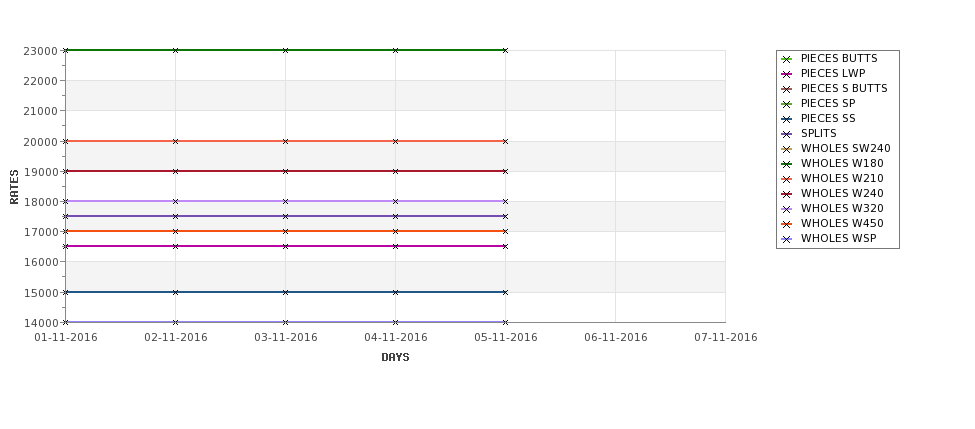Select the WHOLES W320 legend label

click(x=842, y=208)
